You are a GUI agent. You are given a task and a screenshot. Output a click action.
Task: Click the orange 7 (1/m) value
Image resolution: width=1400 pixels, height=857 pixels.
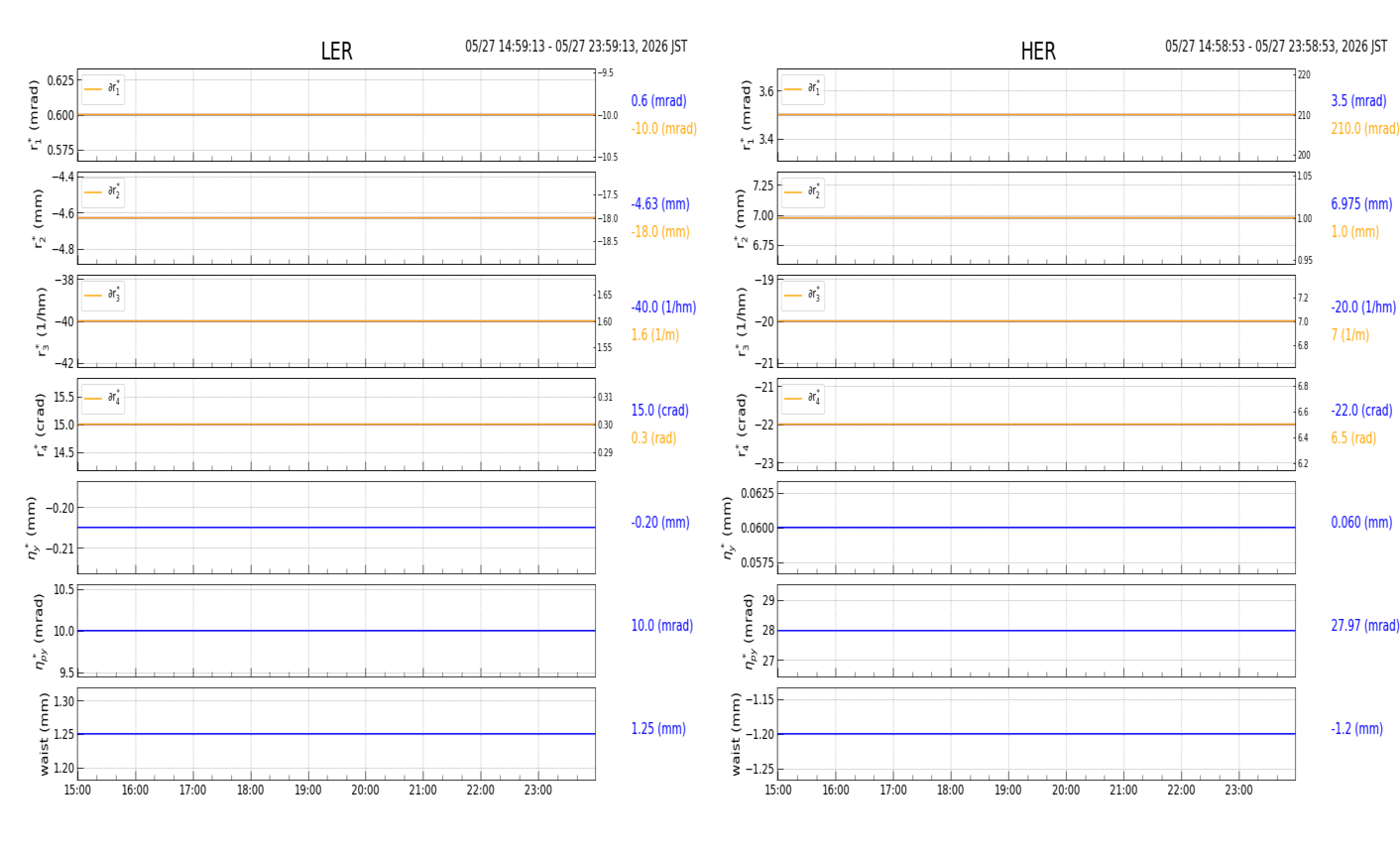tap(1349, 335)
